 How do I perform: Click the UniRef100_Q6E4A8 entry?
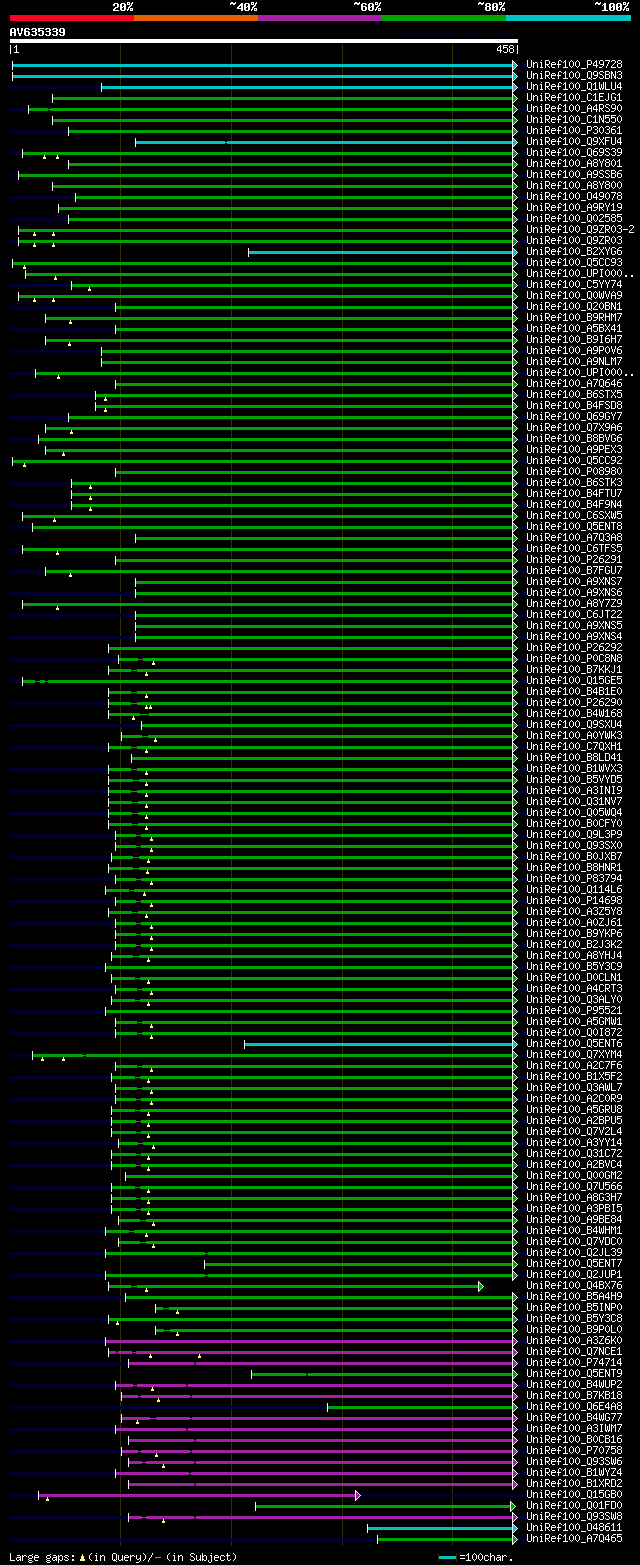(x=574, y=1406)
